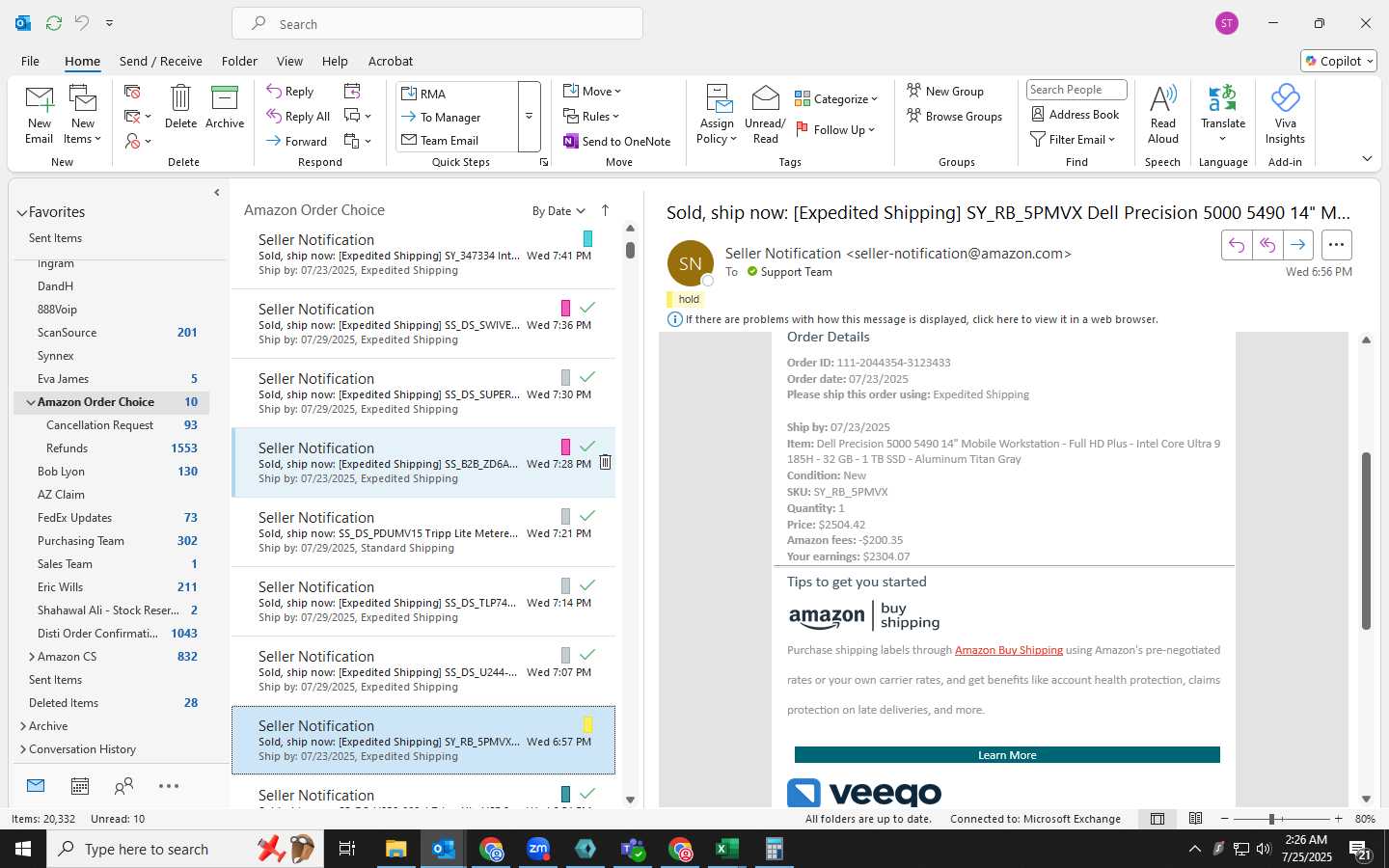This screenshot has height=868, width=1389.
Task: Click Reply All arrow in reading pane
Action: pos(1267,245)
